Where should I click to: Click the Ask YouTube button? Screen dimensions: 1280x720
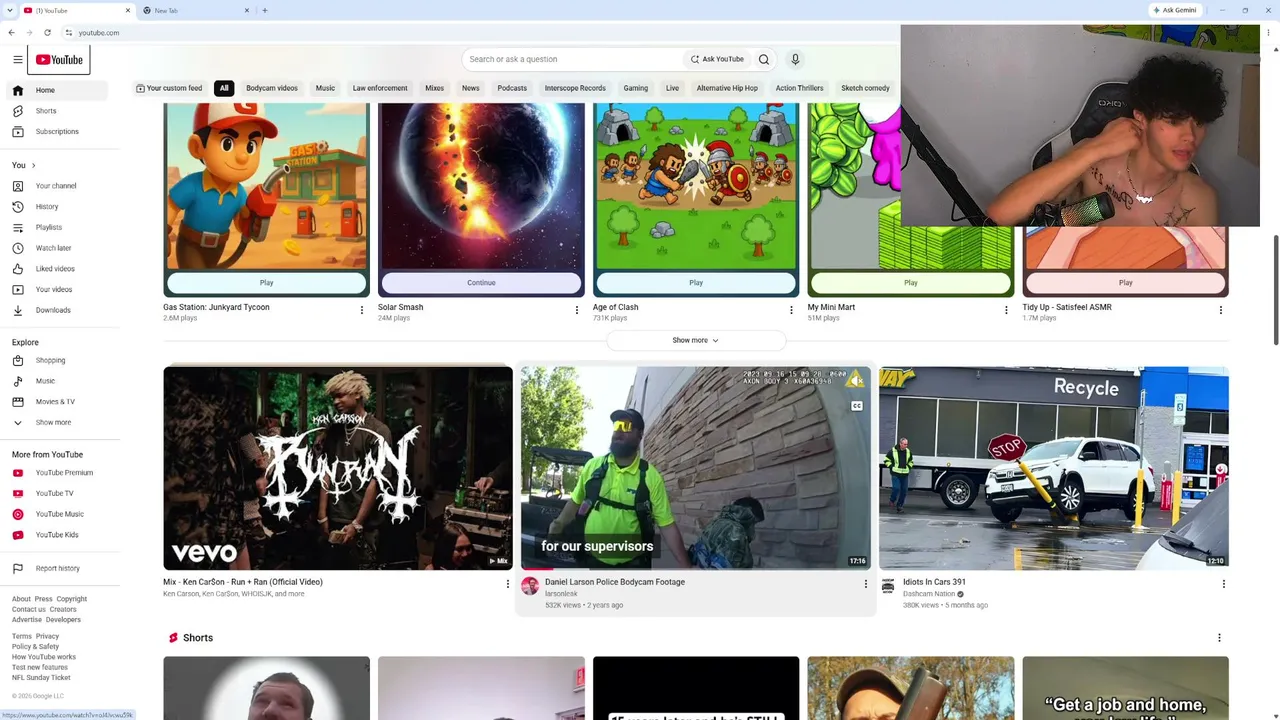point(717,59)
